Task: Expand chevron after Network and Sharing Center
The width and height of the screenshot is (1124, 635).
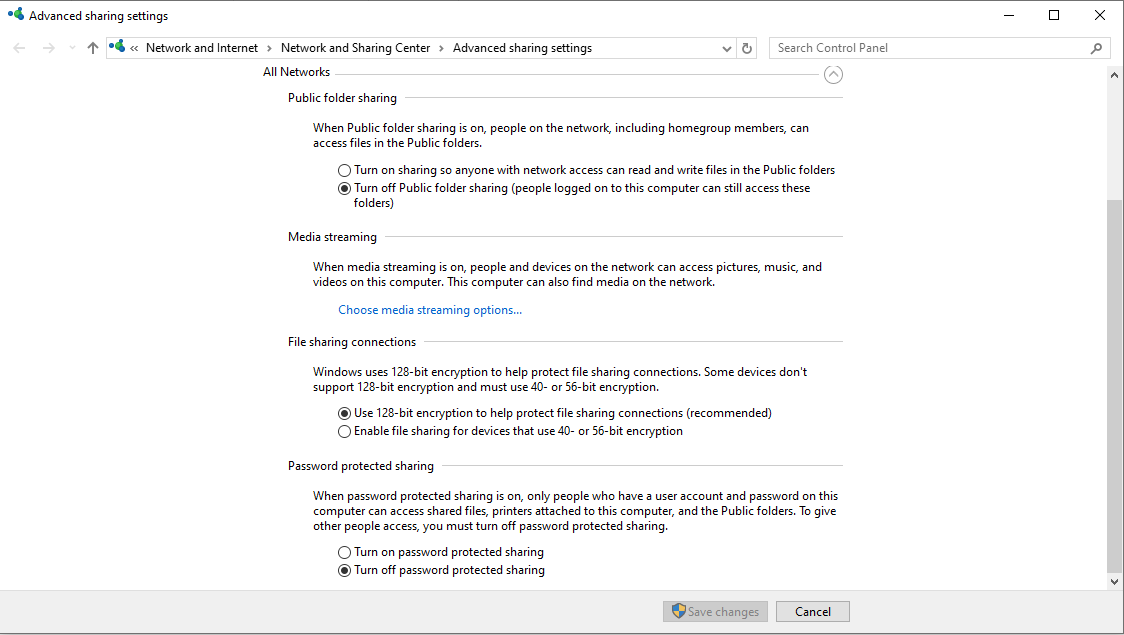Action: click(x=442, y=49)
